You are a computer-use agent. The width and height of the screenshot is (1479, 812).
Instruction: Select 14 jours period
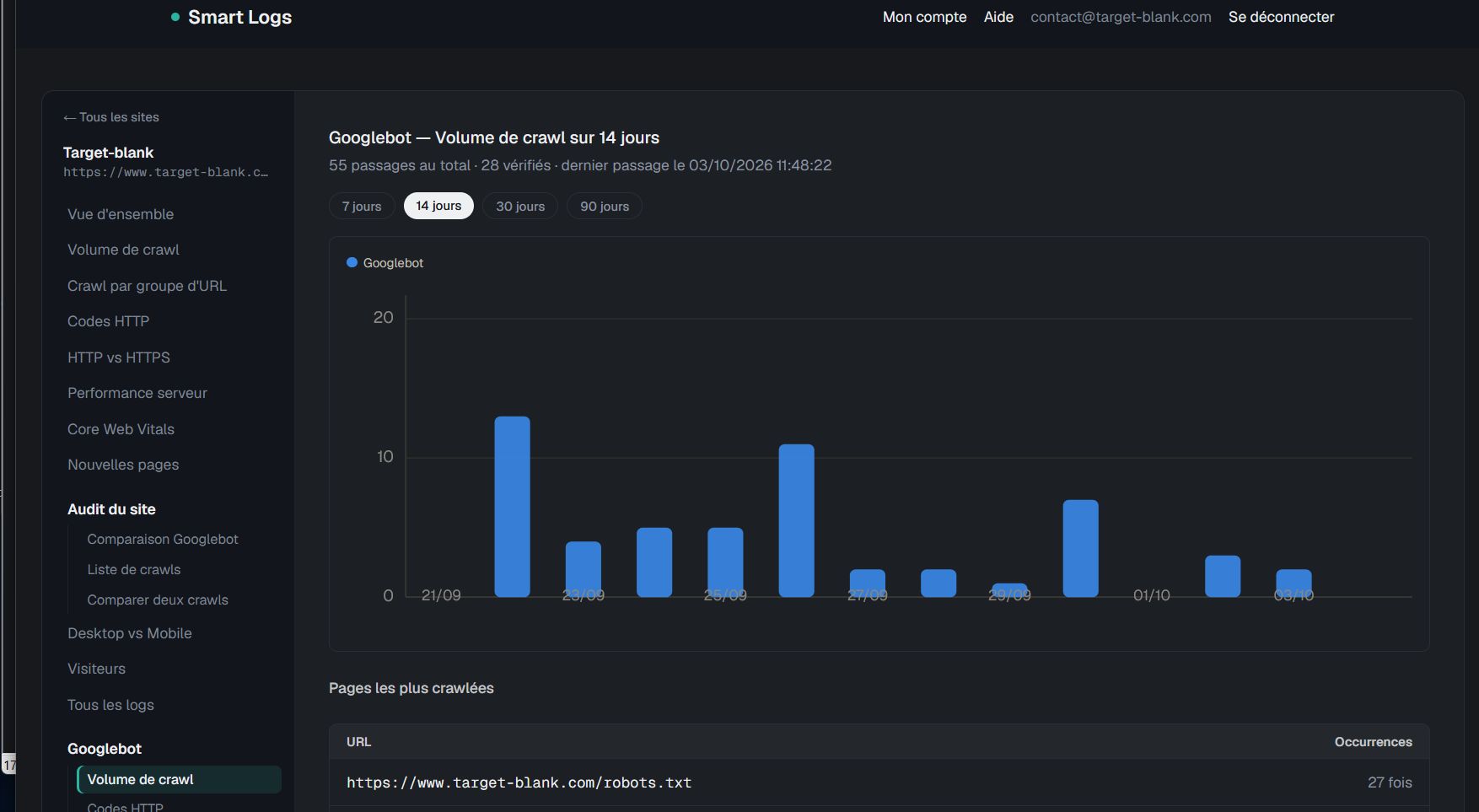438,206
